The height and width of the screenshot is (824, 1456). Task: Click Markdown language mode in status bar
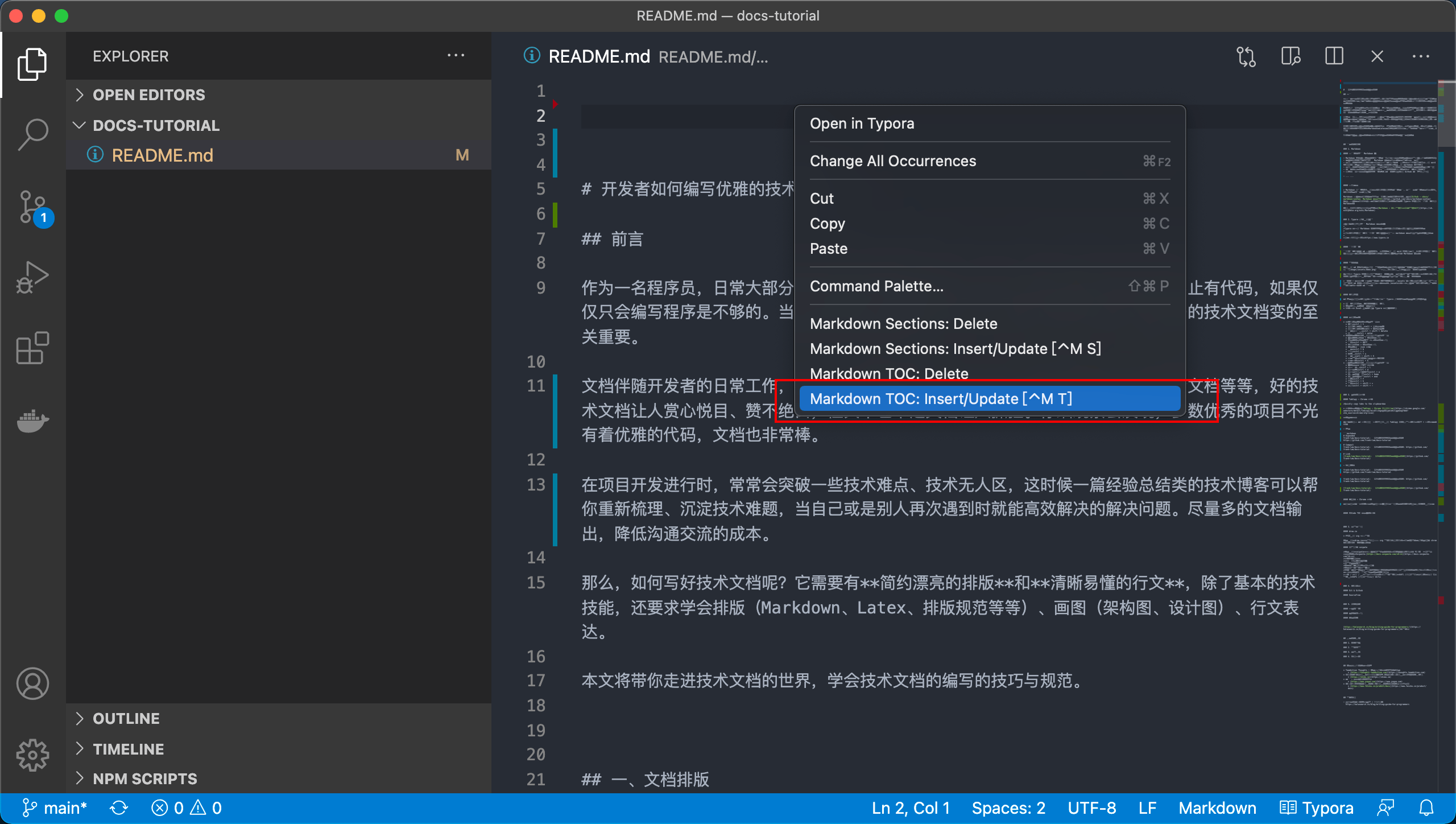(1217, 808)
